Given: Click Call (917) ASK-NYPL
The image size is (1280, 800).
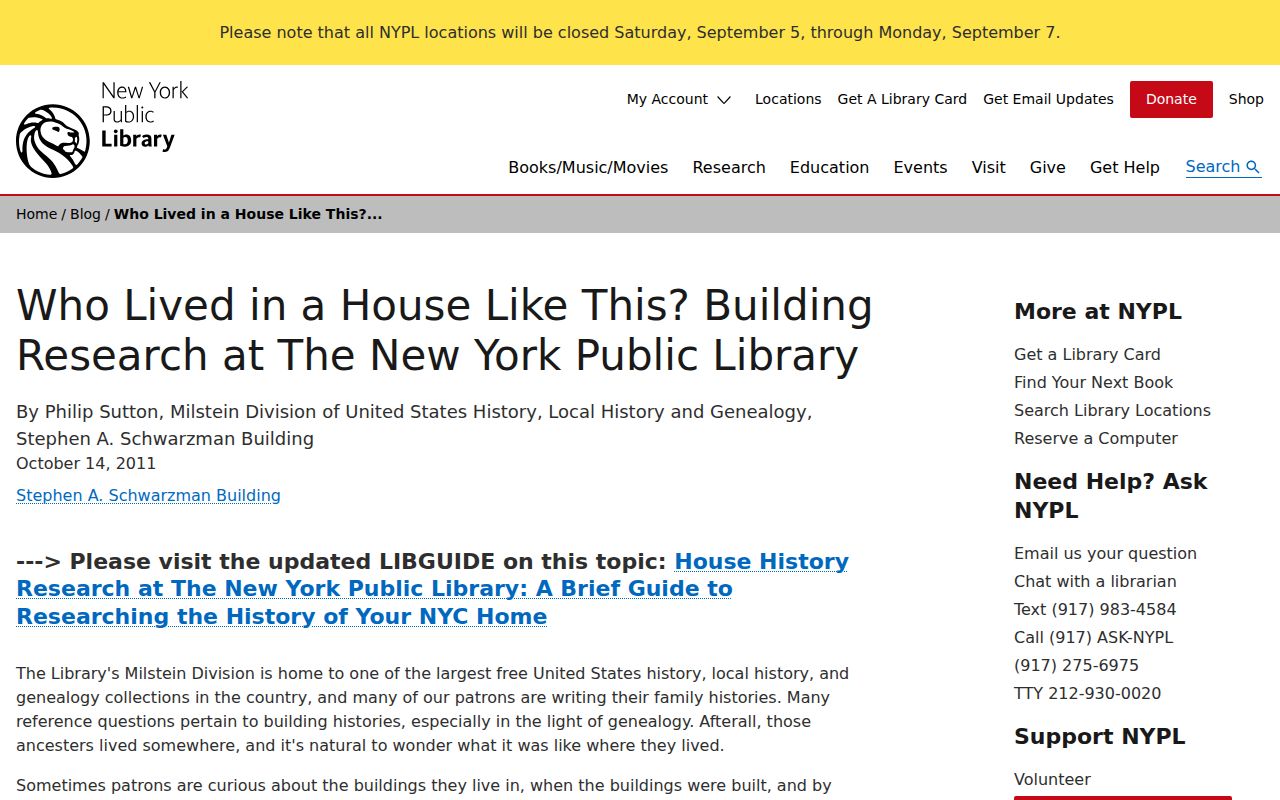Looking at the screenshot, I should pos(1094,637).
